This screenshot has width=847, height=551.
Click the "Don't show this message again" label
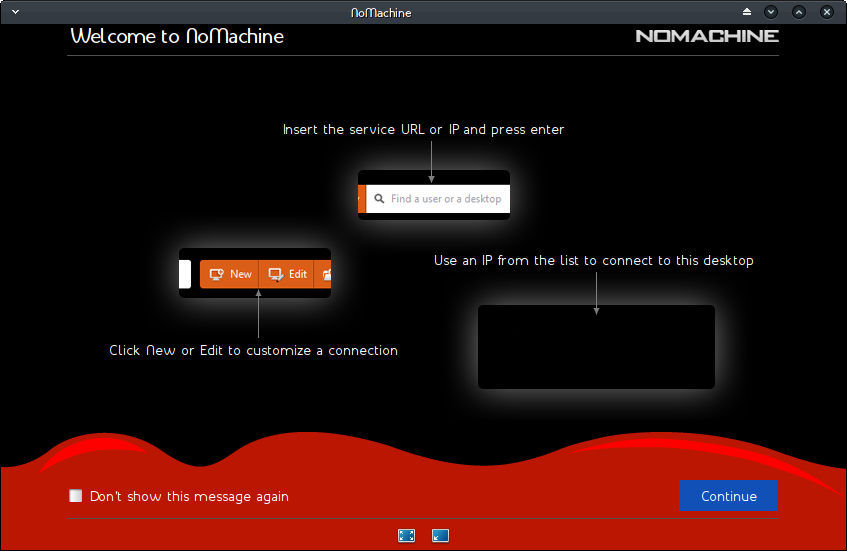click(189, 496)
